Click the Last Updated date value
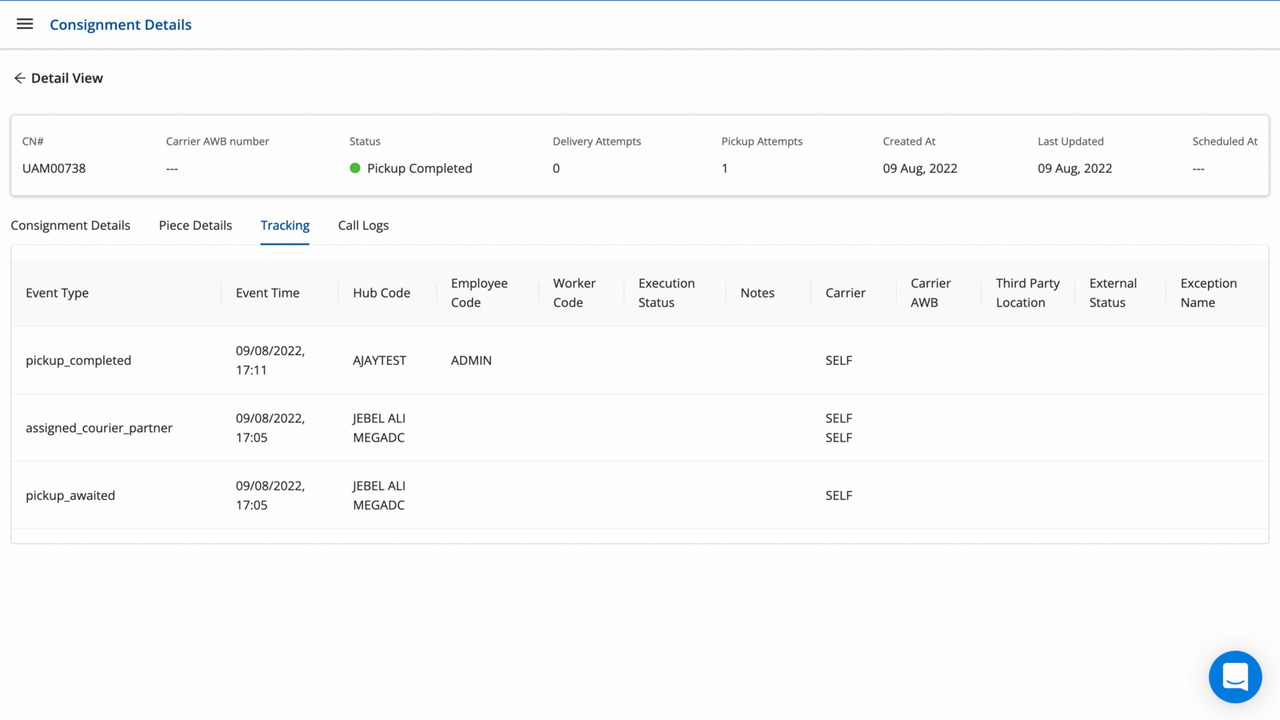This screenshot has height=720, width=1280. [1075, 168]
